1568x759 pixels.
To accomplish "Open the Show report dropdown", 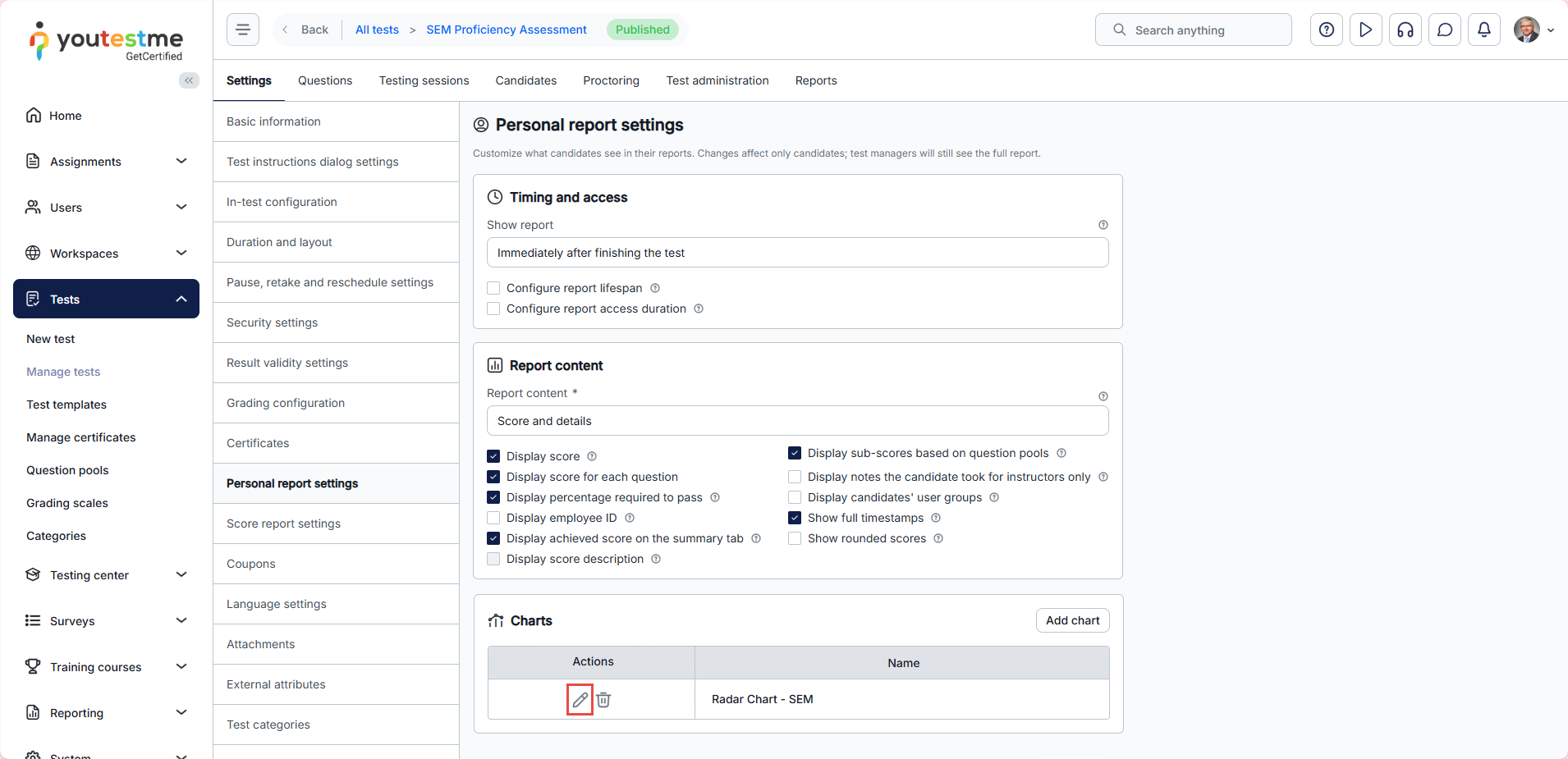I will click(x=797, y=253).
